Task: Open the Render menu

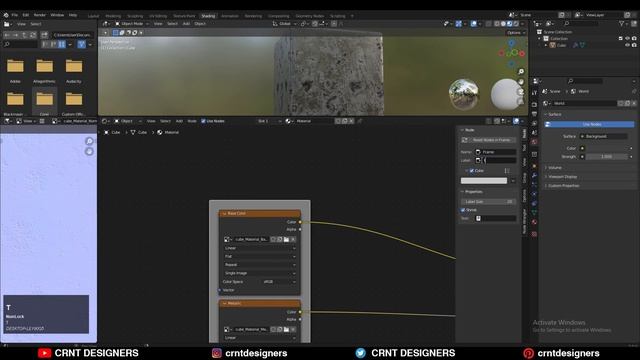Action: pyautogui.click(x=40, y=15)
